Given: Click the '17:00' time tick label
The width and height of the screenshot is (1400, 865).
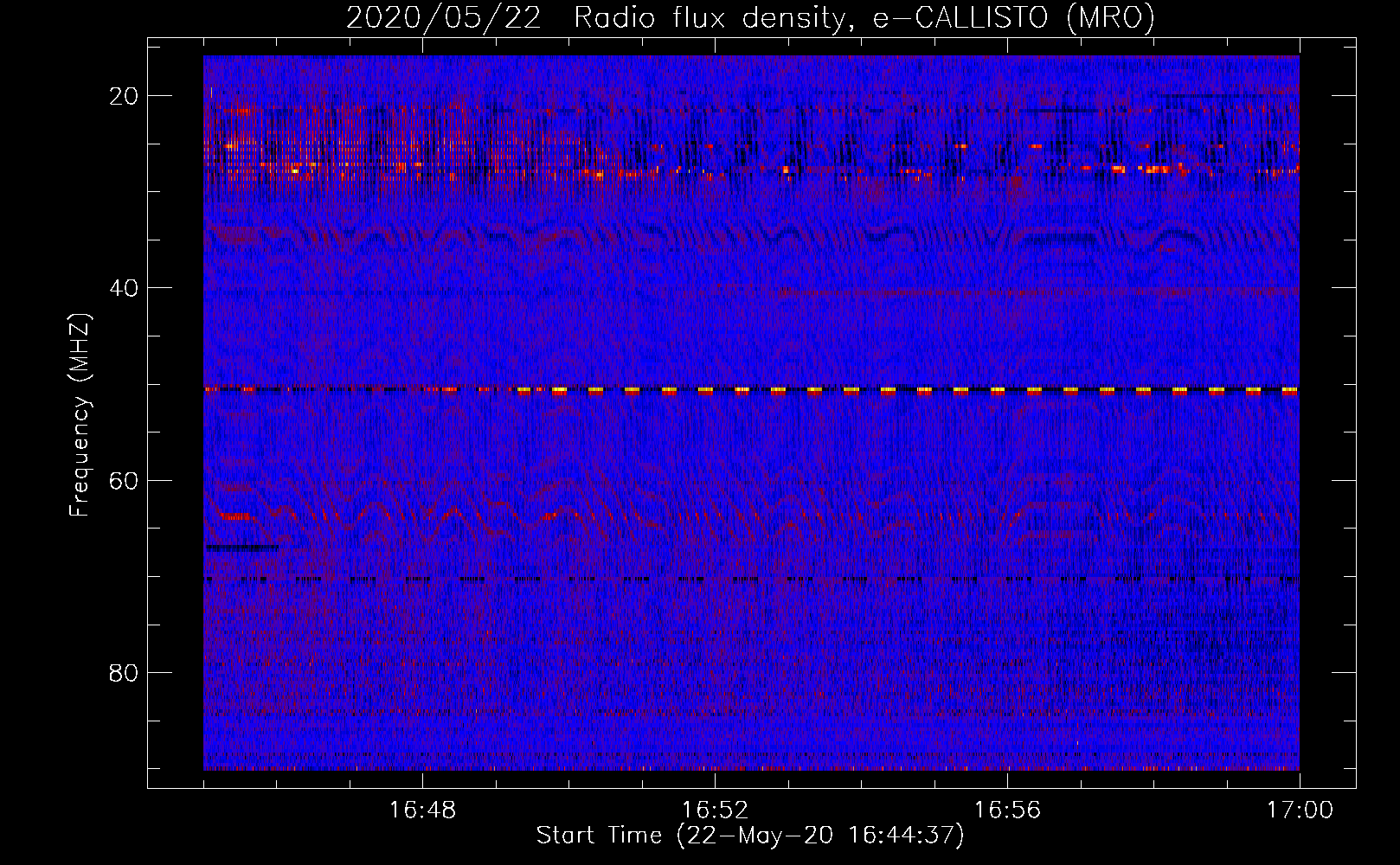Looking at the screenshot, I should [x=1300, y=811].
